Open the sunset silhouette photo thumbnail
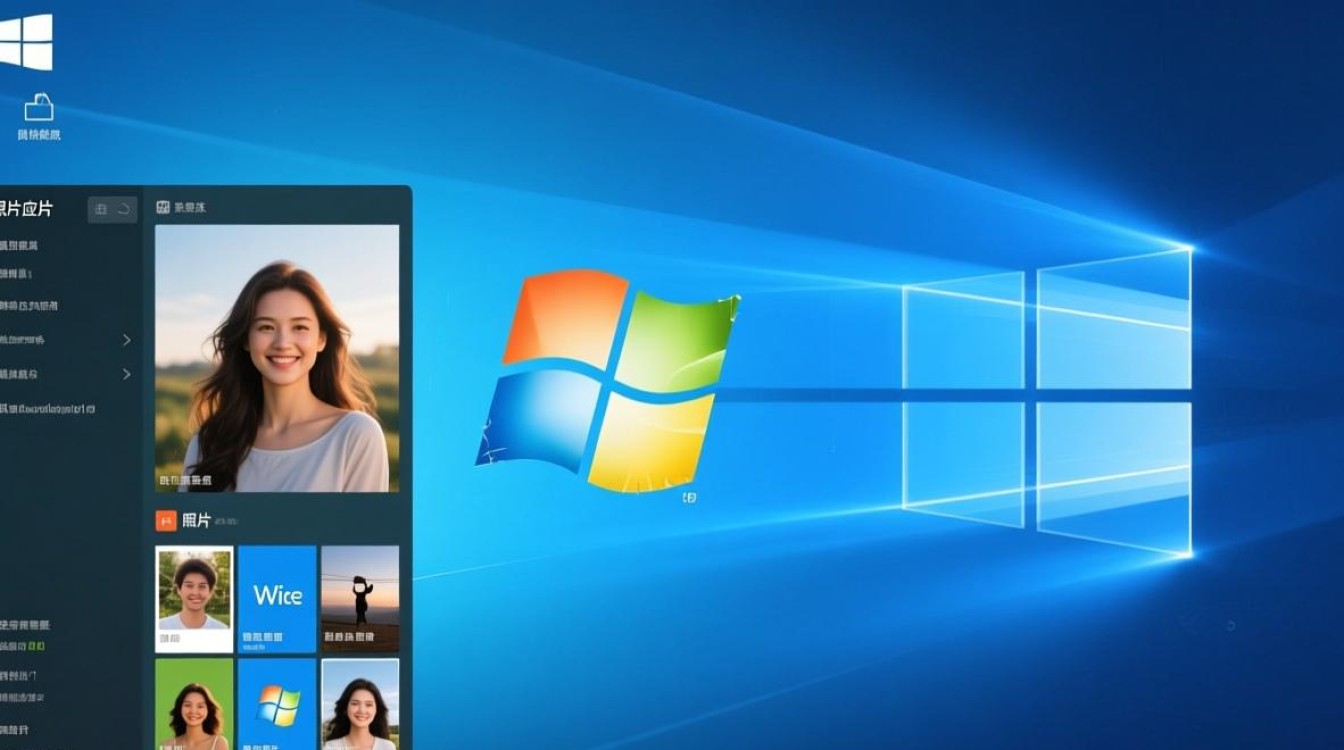Image resolution: width=1344 pixels, height=750 pixels. pyautogui.click(x=360, y=598)
